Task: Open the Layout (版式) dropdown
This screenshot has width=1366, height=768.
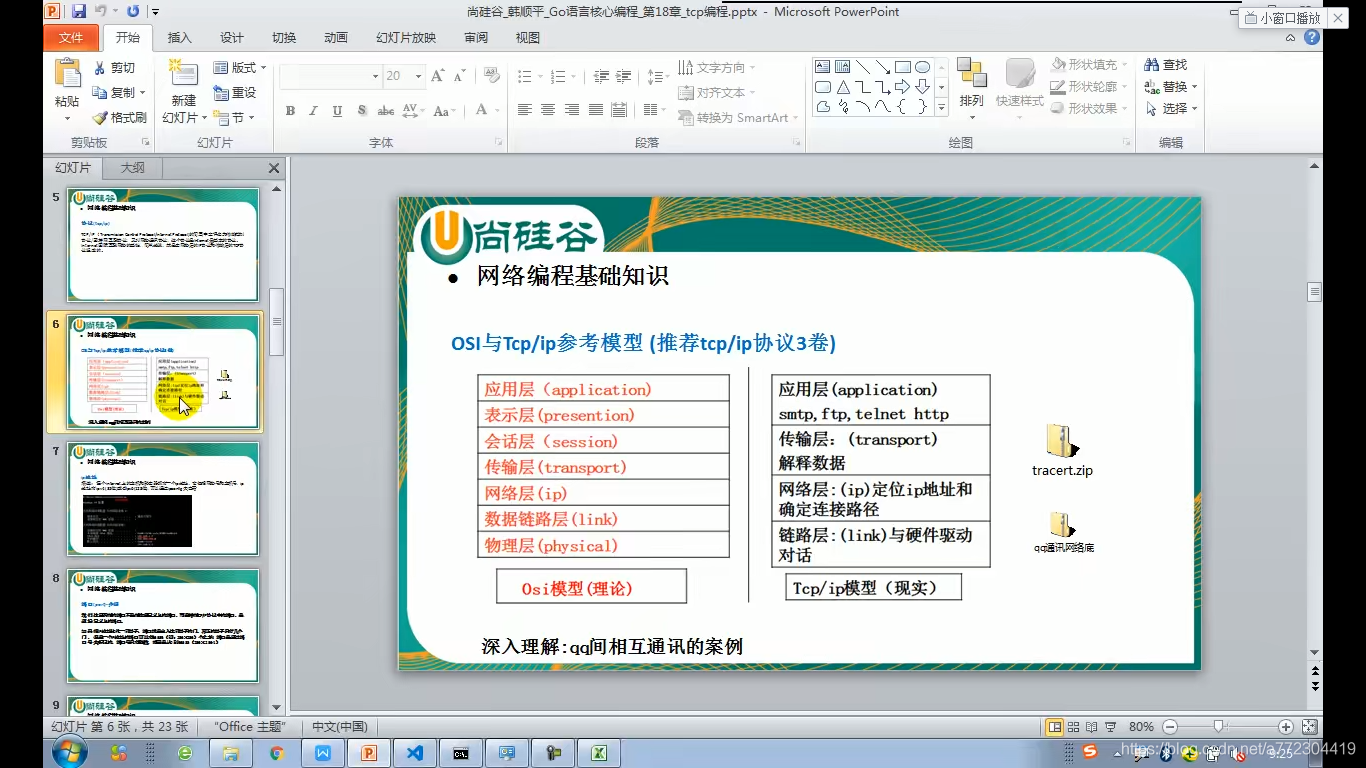Action: pyautogui.click(x=240, y=68)
